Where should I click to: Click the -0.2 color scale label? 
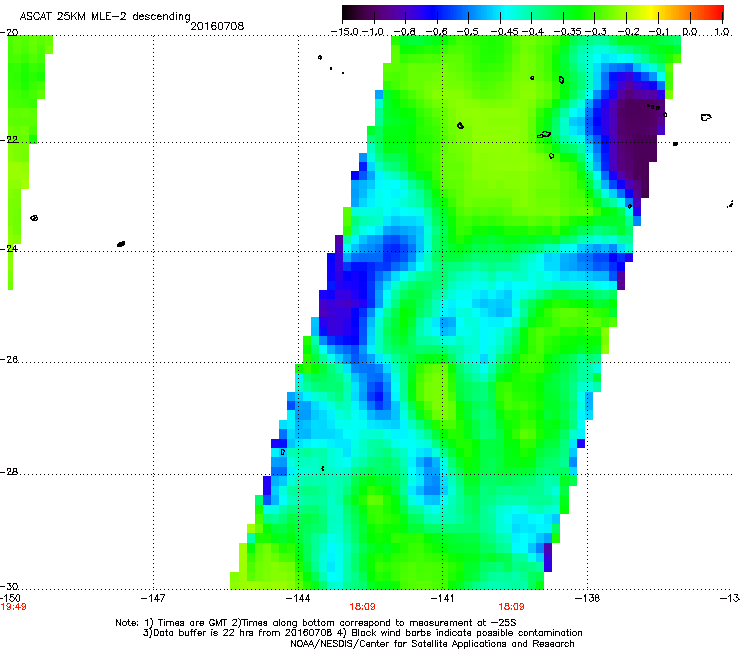click(x=629, y=32)
